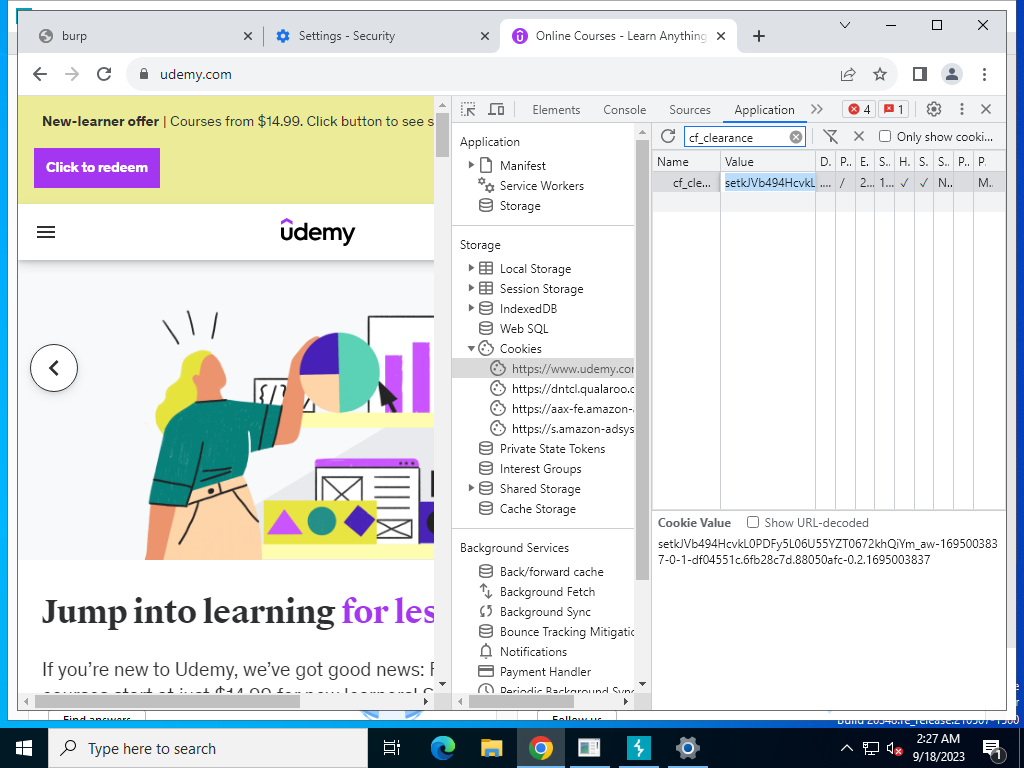Open the Windows Start button
This screenshot has width=1024, height=768.
pyautogui.click(x=24, y=748)
